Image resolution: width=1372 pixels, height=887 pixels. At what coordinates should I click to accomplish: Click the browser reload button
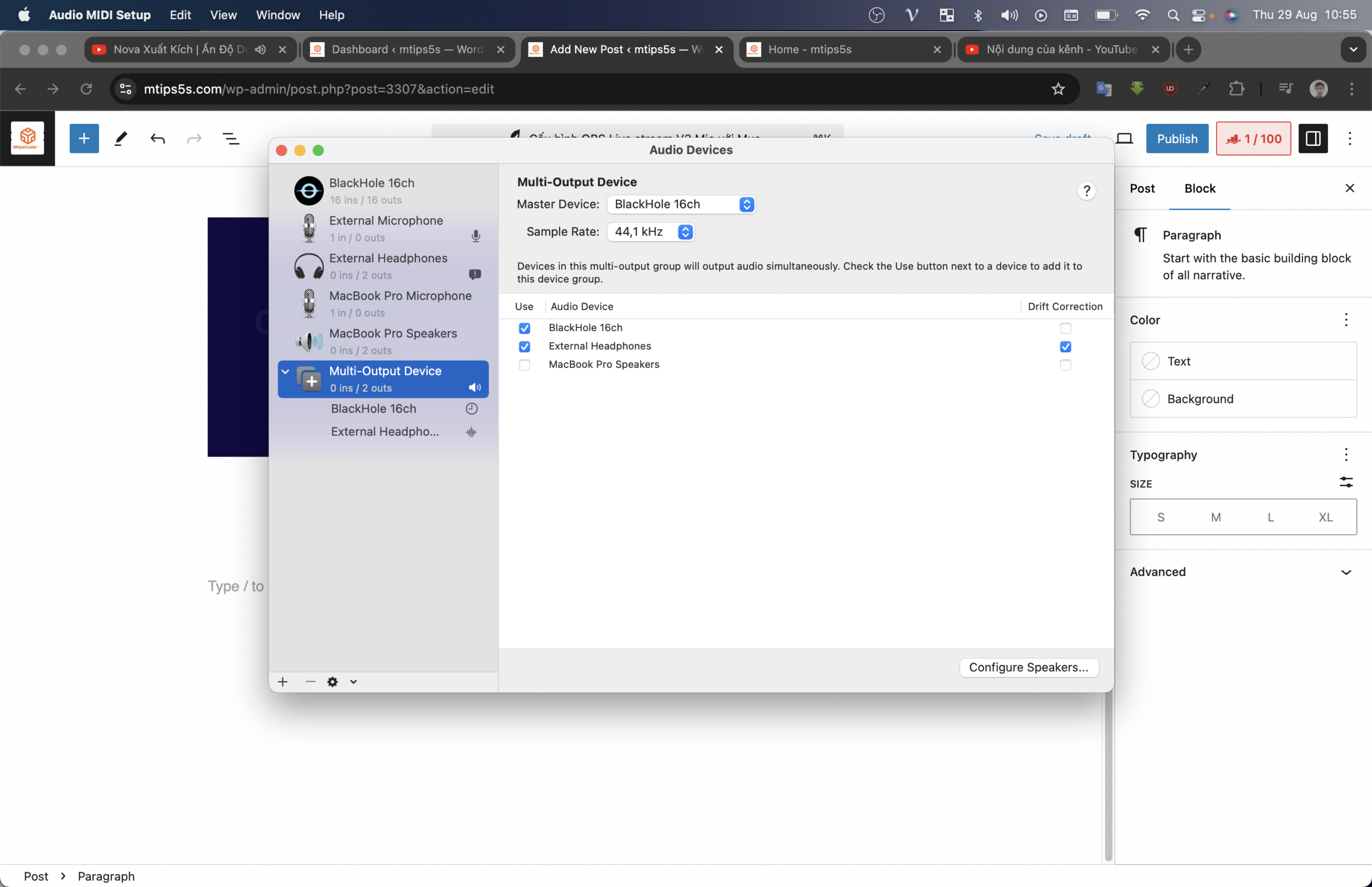coord(86,89)
